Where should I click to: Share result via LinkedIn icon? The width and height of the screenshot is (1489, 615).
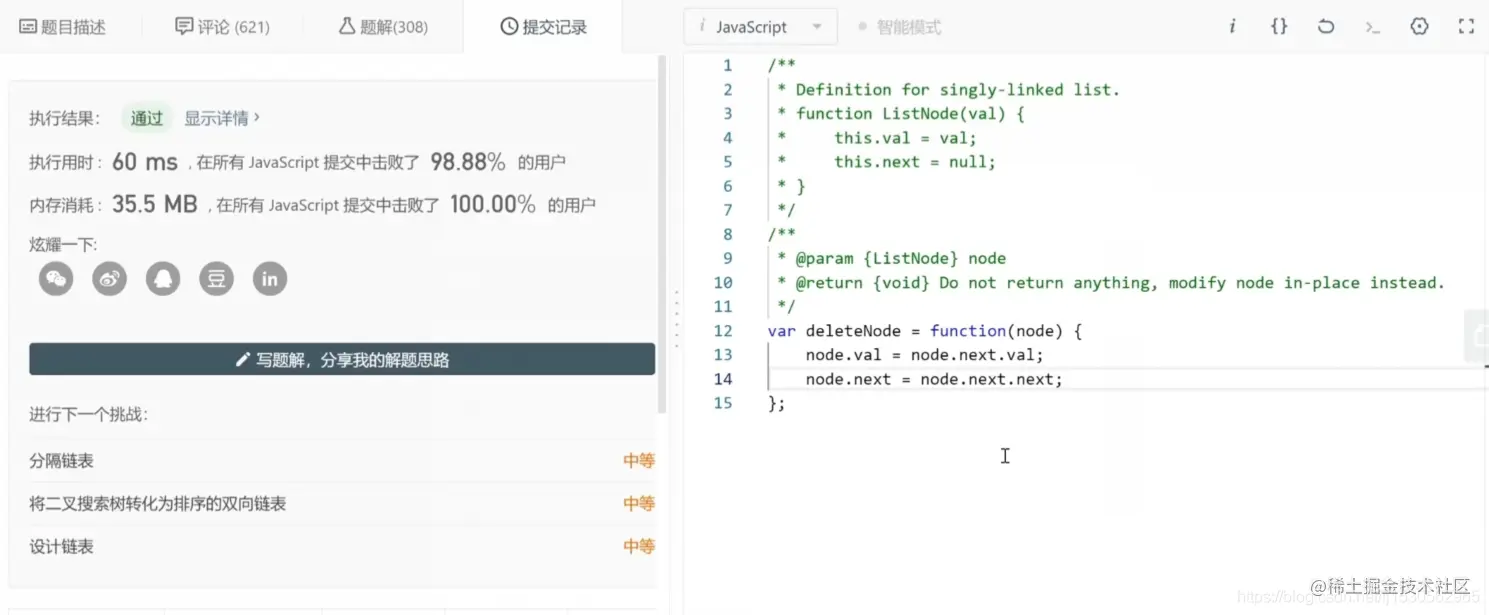(270, 279)
